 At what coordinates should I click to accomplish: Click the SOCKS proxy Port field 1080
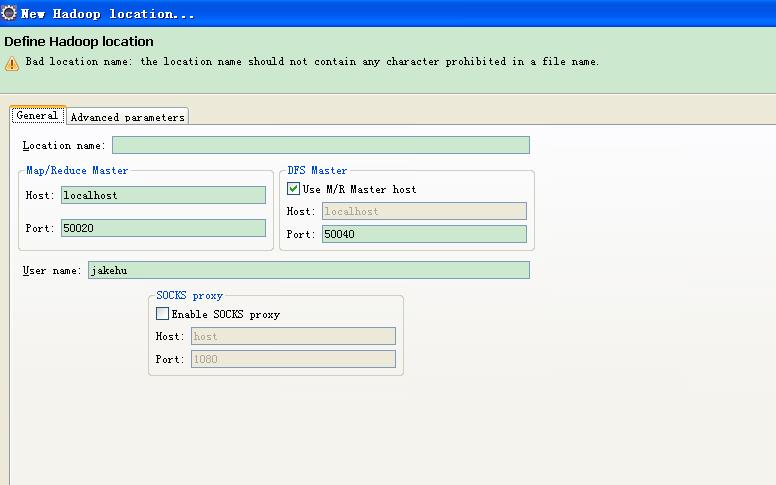293,359
